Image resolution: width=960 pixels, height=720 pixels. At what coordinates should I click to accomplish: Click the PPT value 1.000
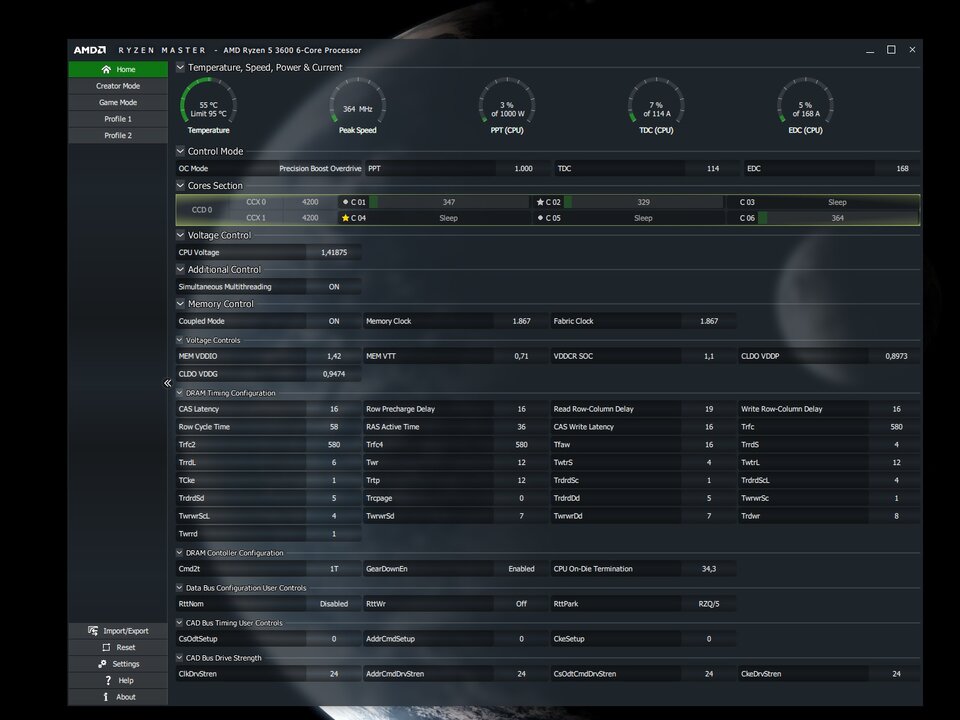[x=523, y=168]
